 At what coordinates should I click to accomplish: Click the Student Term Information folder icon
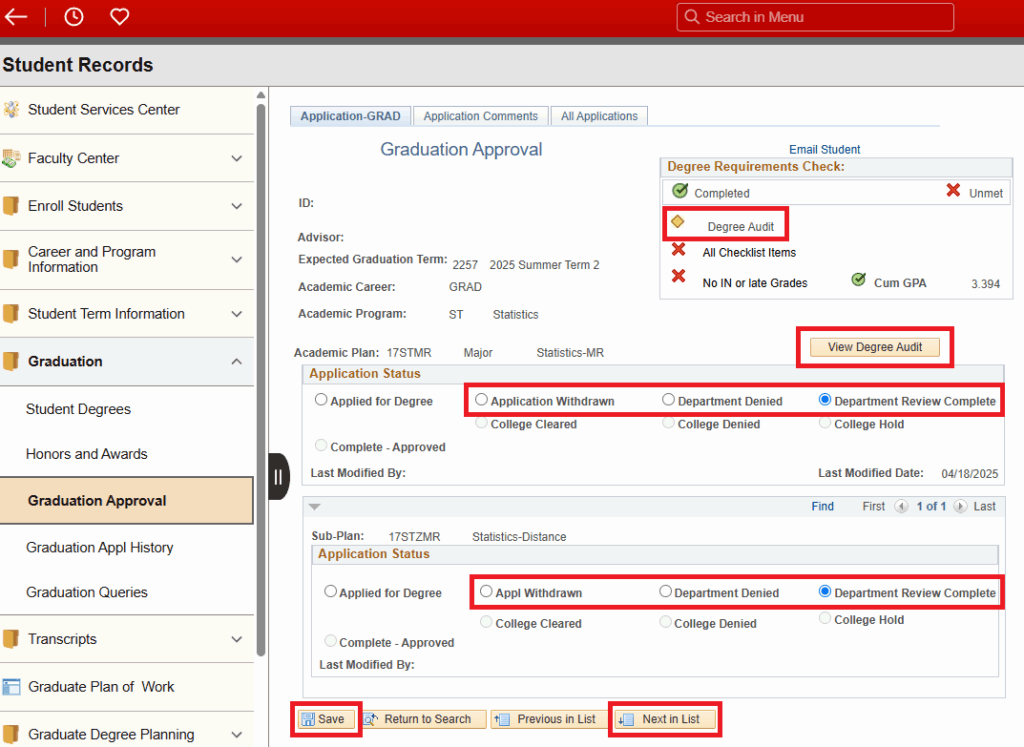point(10,313)
